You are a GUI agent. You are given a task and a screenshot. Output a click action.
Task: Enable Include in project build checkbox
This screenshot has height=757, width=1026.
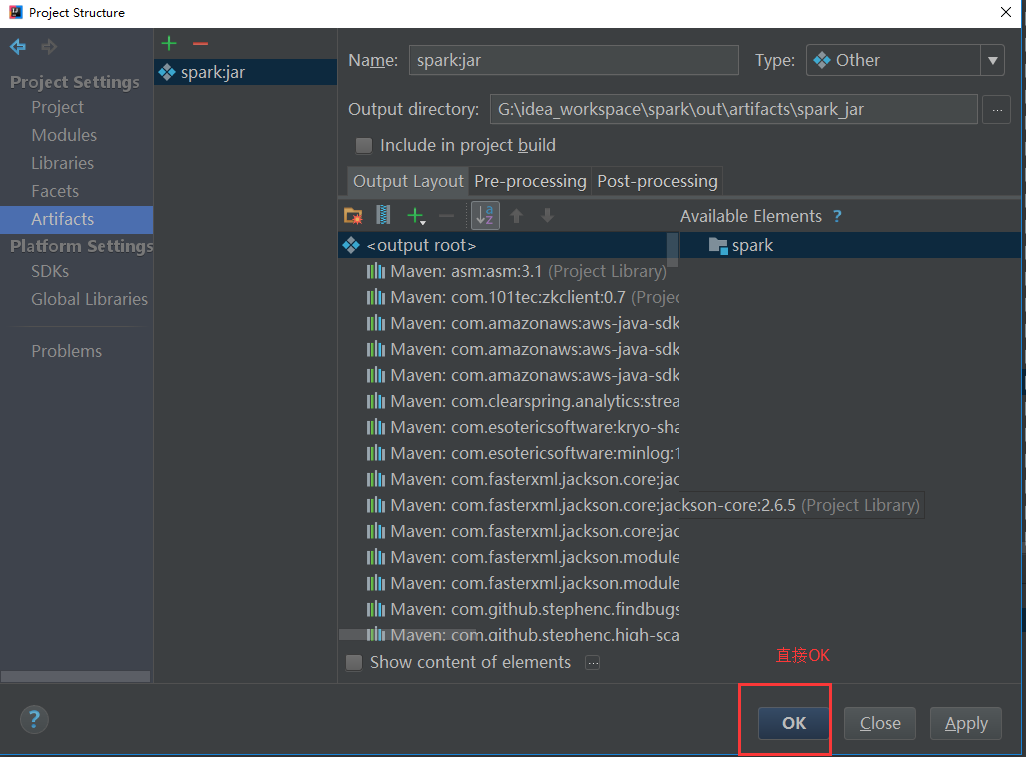(364, 145)
